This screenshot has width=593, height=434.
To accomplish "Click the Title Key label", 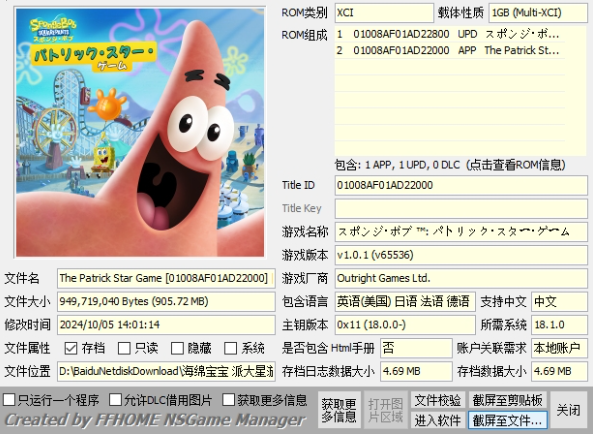I will click(x=301, y=208).
